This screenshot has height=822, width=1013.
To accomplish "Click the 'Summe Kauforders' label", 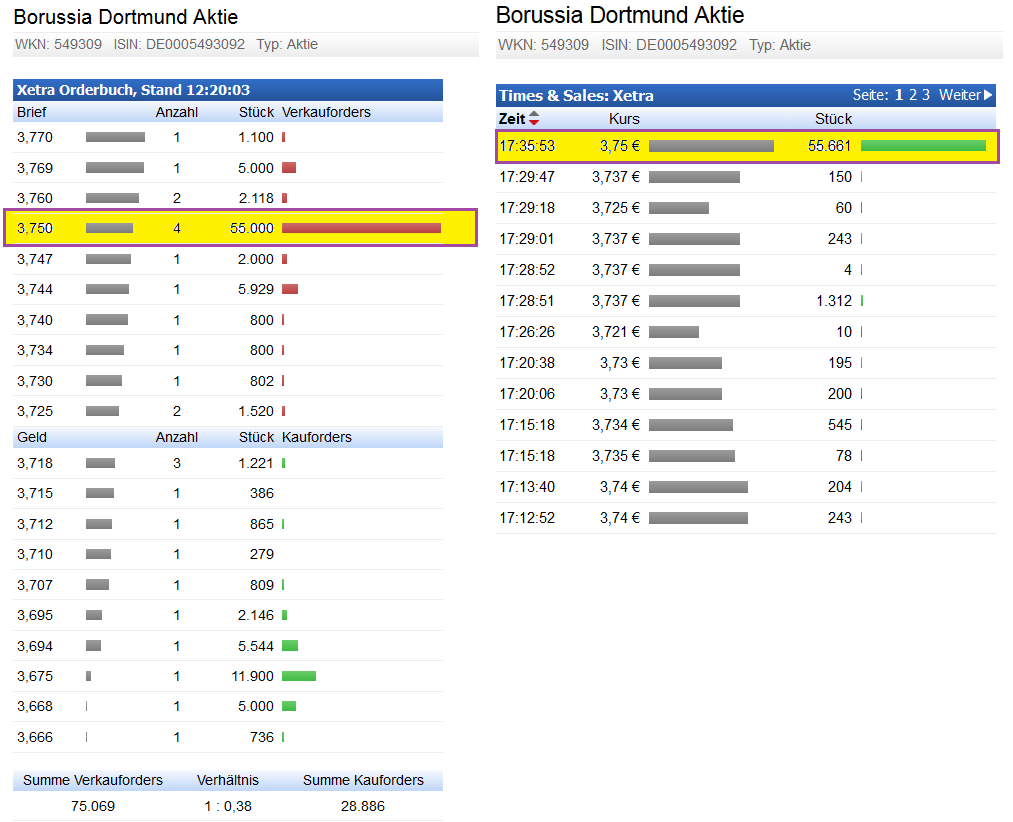I will point(363,780).
